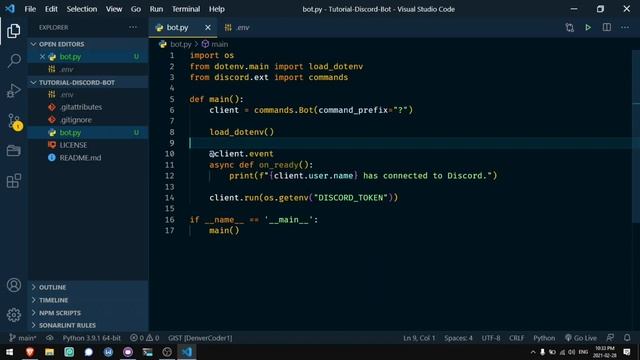Image resolution: width=640 pixels, height=360 pixels.
Task: Close the bot.py editor tab
Action: (208, 27)
